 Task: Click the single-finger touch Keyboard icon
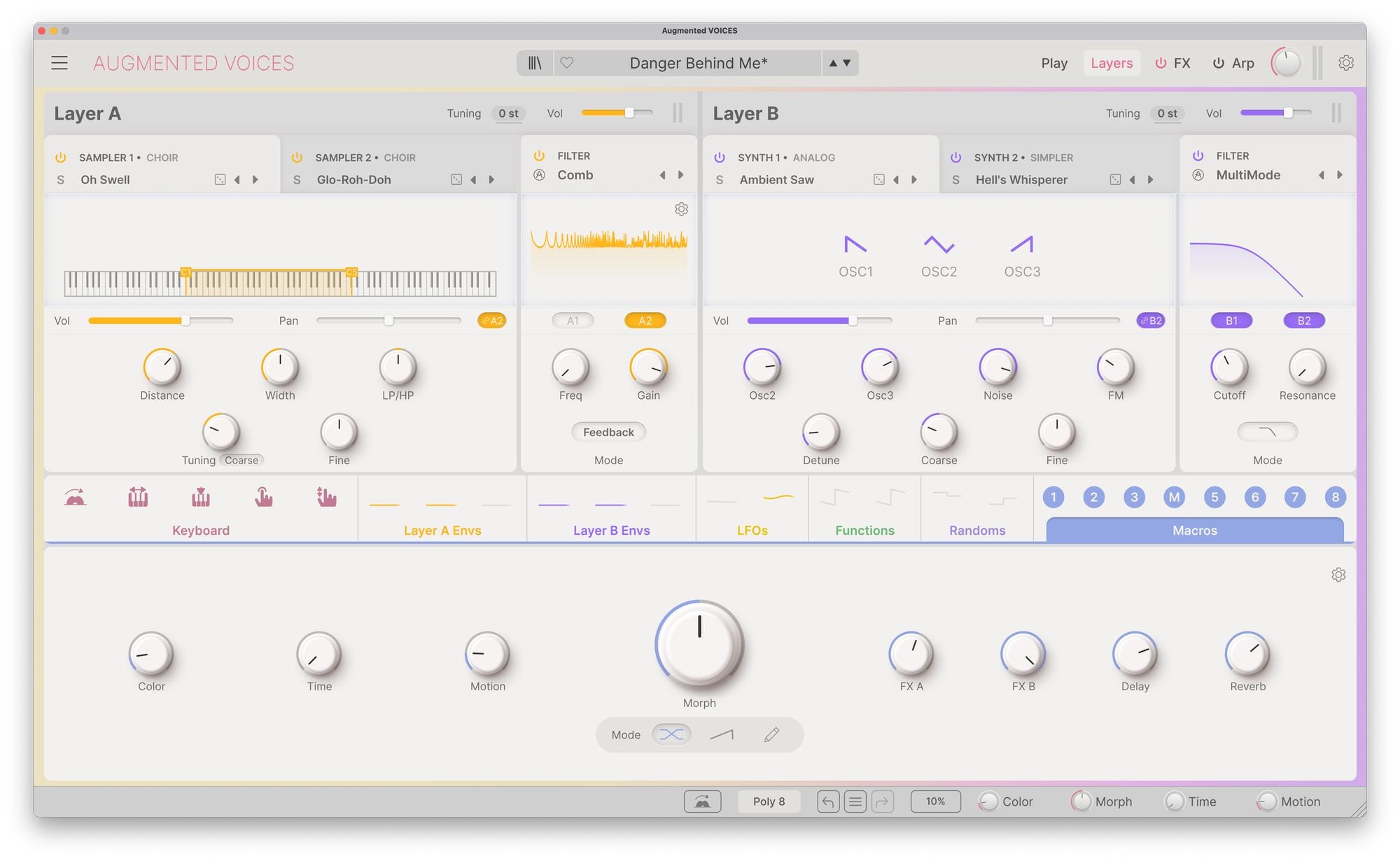click(263, 497)
